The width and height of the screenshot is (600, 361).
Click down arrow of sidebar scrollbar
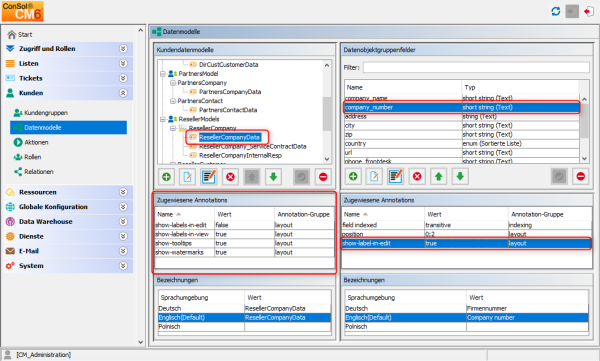140,342
